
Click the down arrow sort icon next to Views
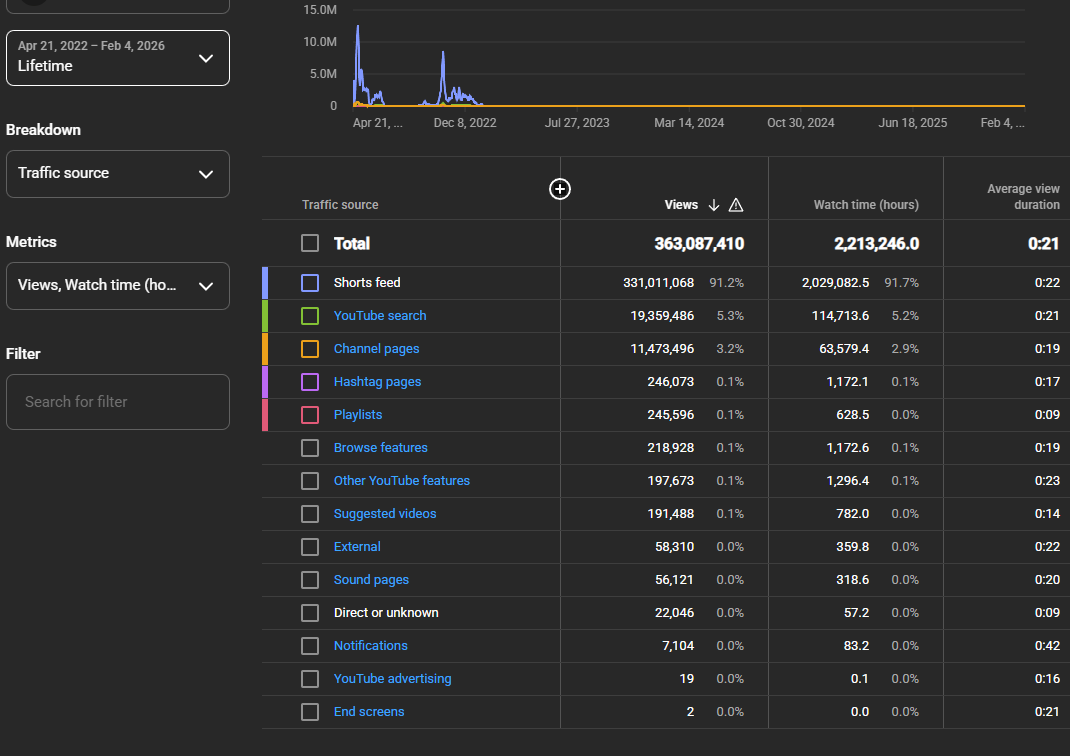pyautogui.click(x=714, y=205)
